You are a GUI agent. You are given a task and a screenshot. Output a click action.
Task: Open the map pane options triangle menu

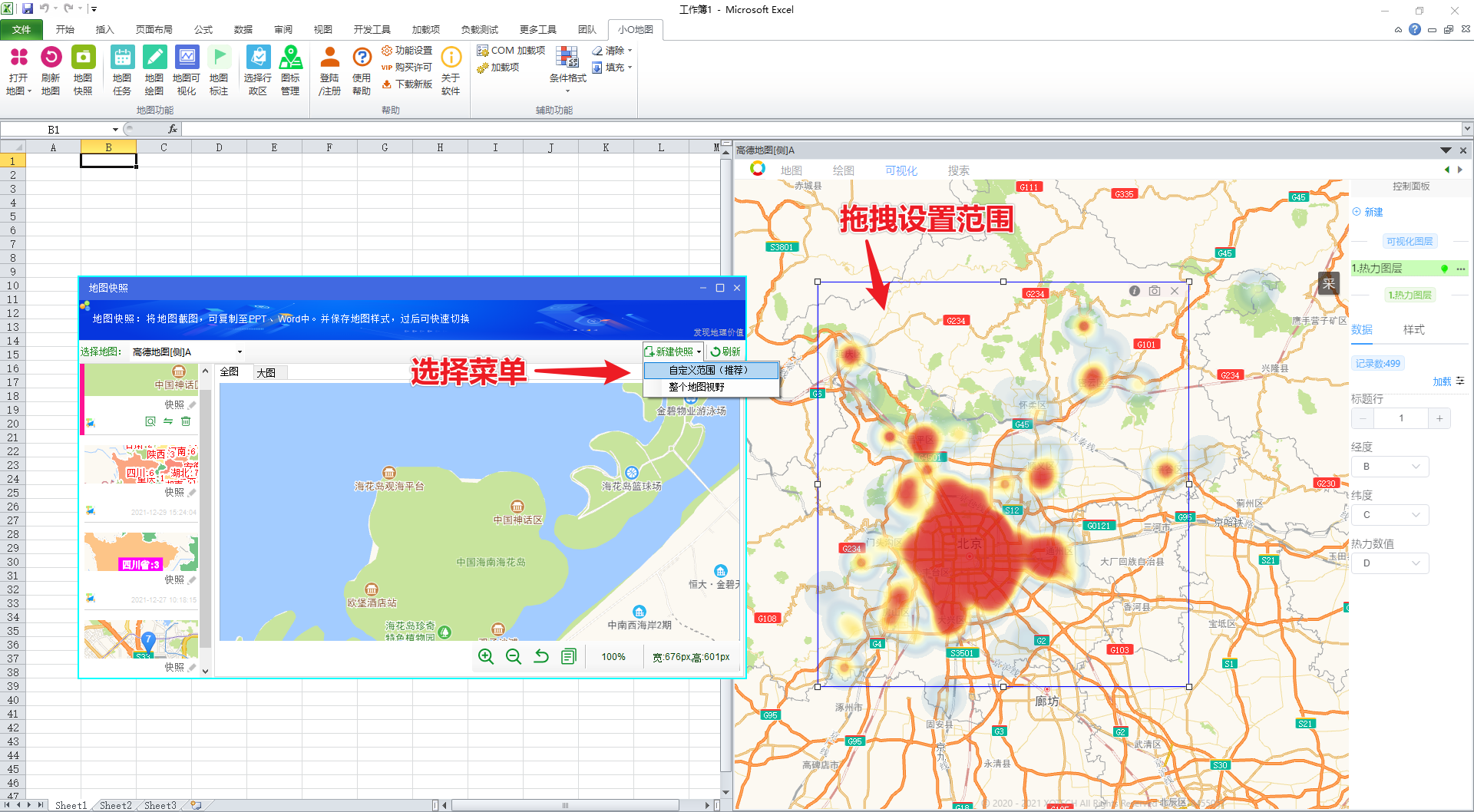coord(1446,150)
